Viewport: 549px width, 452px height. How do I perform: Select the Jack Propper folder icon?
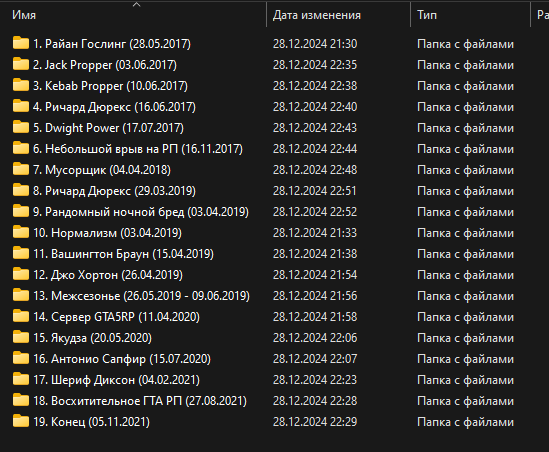tap(21, 64)
